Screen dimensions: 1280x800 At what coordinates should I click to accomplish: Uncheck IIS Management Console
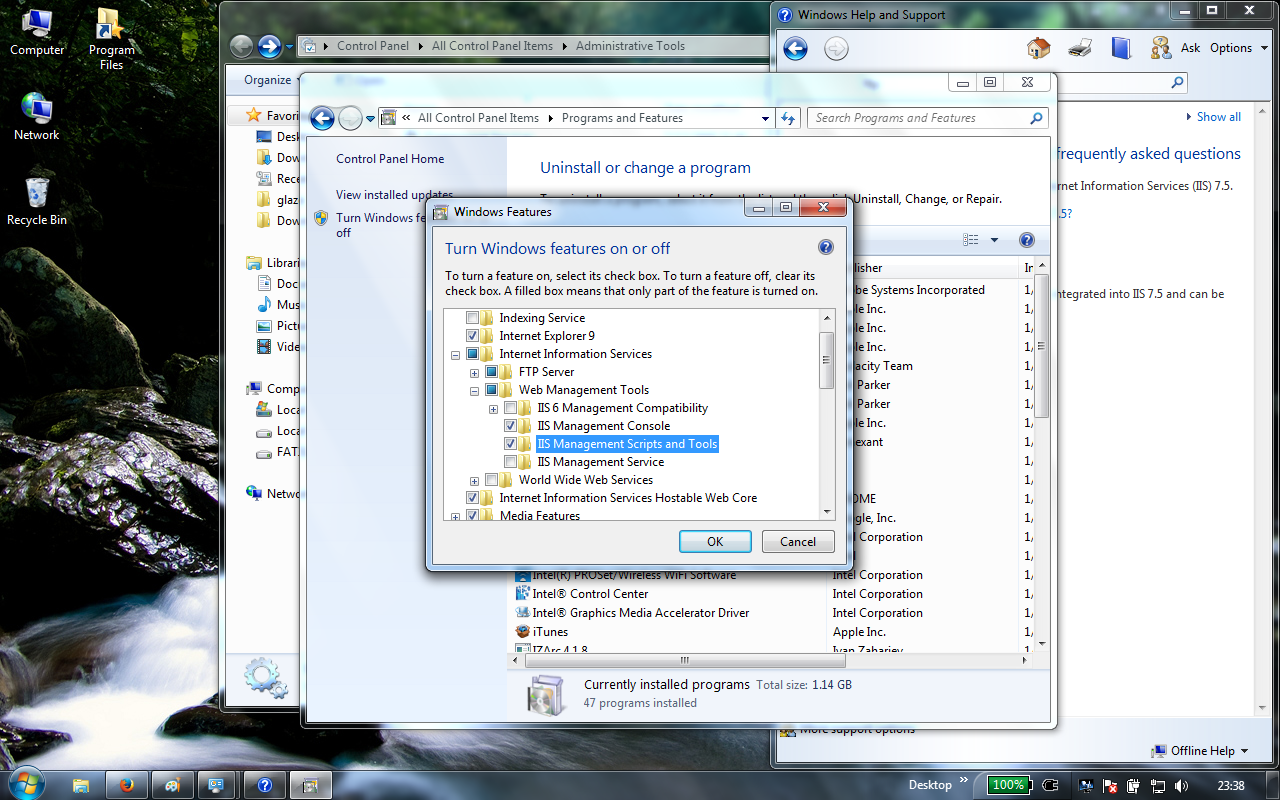(x=511, y=426)
